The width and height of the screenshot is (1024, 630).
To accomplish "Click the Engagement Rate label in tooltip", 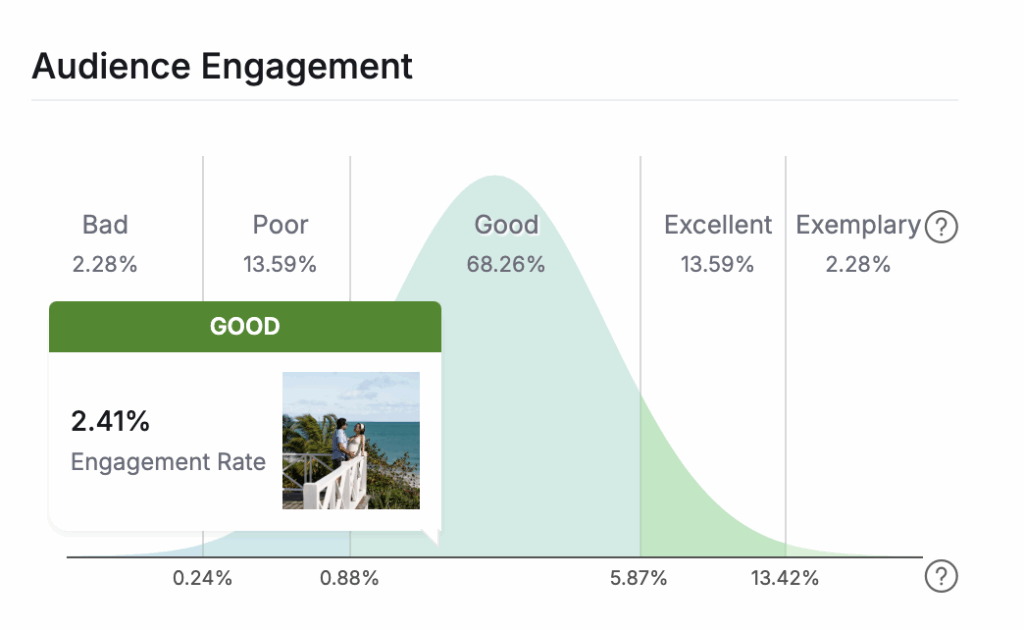I will [168, 462].
